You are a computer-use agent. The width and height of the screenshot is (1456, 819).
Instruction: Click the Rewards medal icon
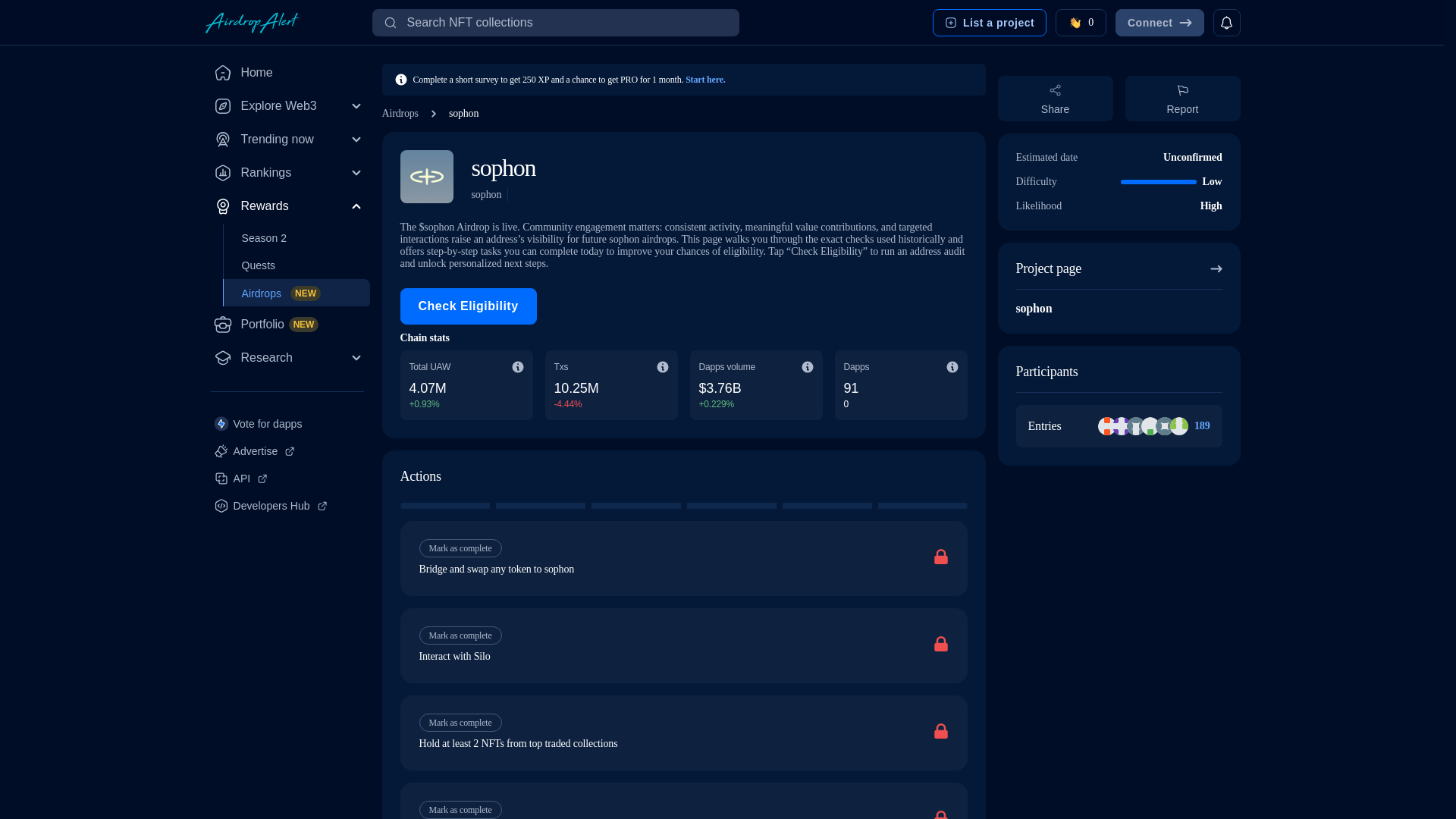(x=222, y=206)
